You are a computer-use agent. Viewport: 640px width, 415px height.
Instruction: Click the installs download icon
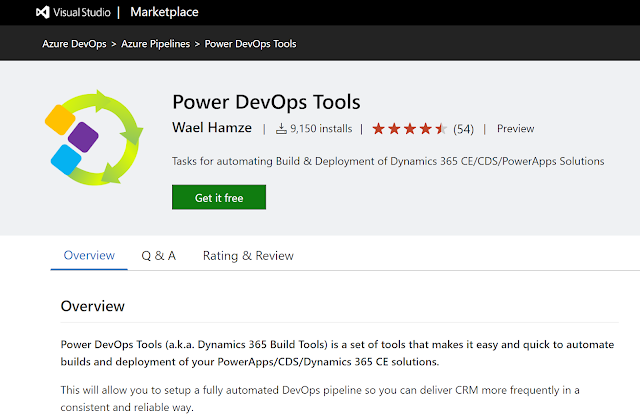pos(281,129)
